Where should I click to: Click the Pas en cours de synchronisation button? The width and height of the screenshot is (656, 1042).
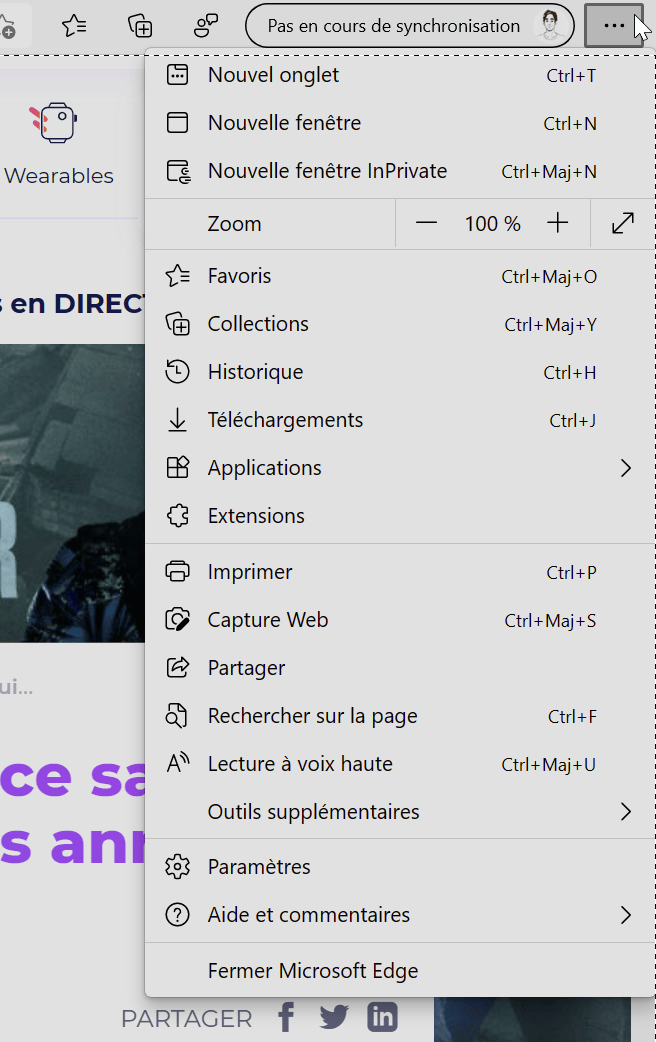click(409, 26)
